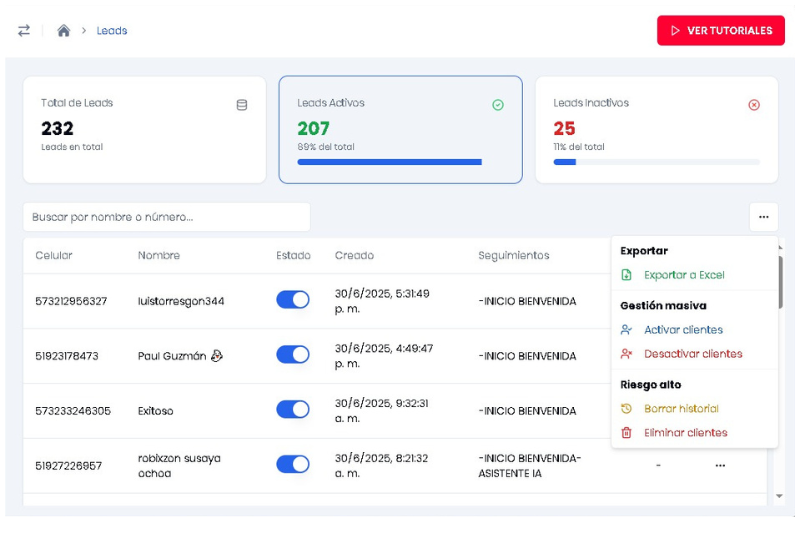The height and width of the screenshot is (534, 800).
Task: Disable the Estado switch for Paul Guzmán
Action: point(293,355)
